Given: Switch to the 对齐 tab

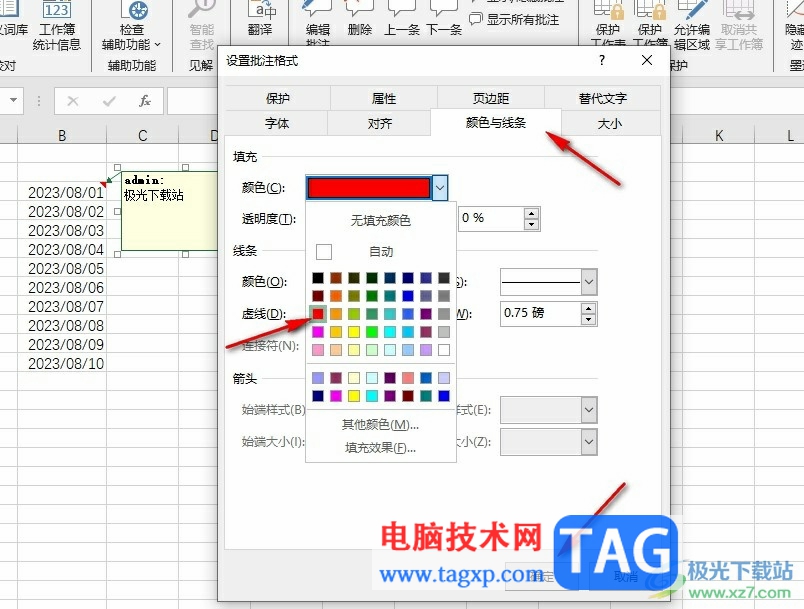Looking at the screenshot, I should 379,123.
